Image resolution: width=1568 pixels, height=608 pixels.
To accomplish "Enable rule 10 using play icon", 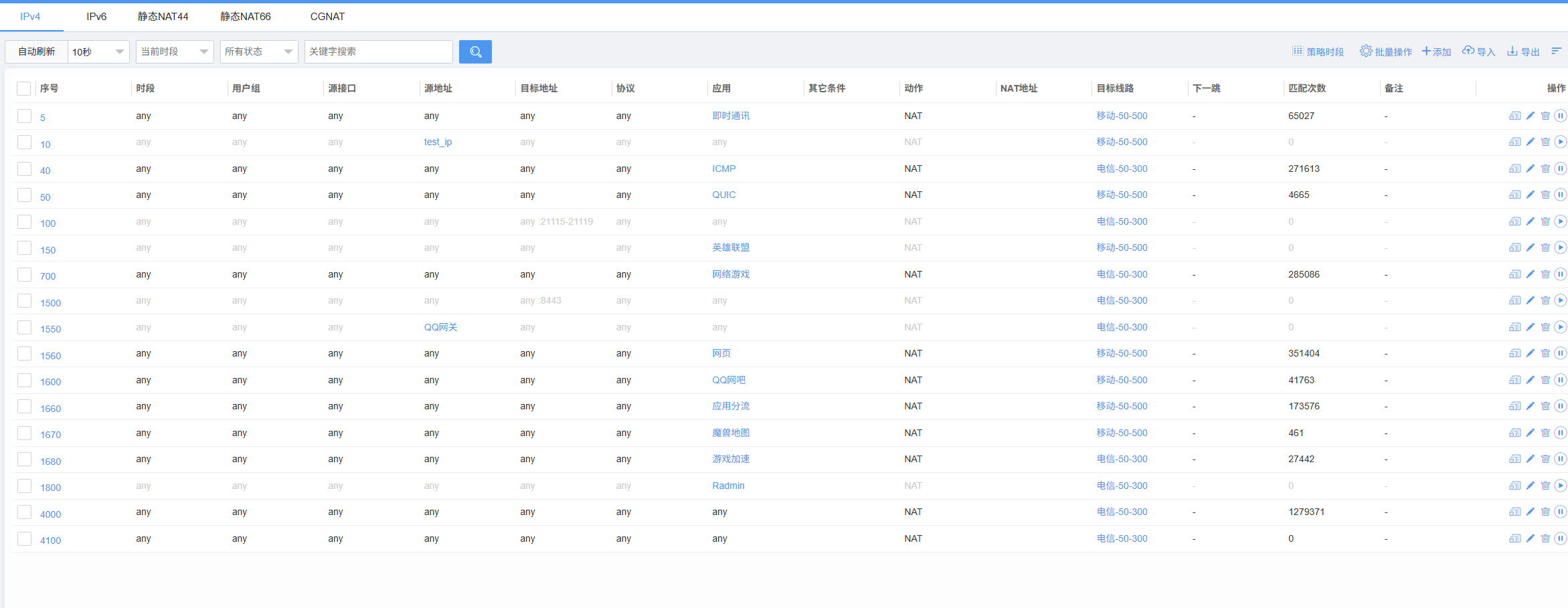I will 1560,142.
